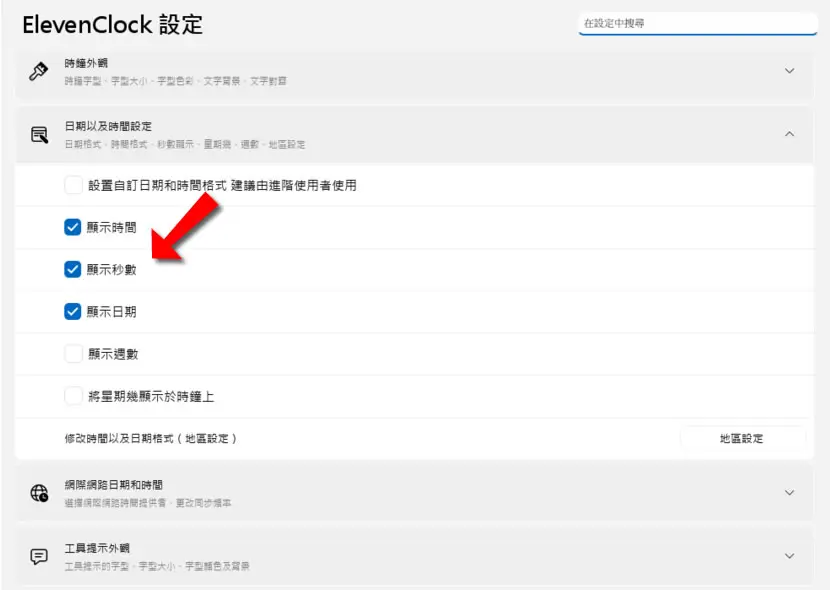Screen dimensions: 830x590
Task: Click the 地區設定 button
Action: 743,438
